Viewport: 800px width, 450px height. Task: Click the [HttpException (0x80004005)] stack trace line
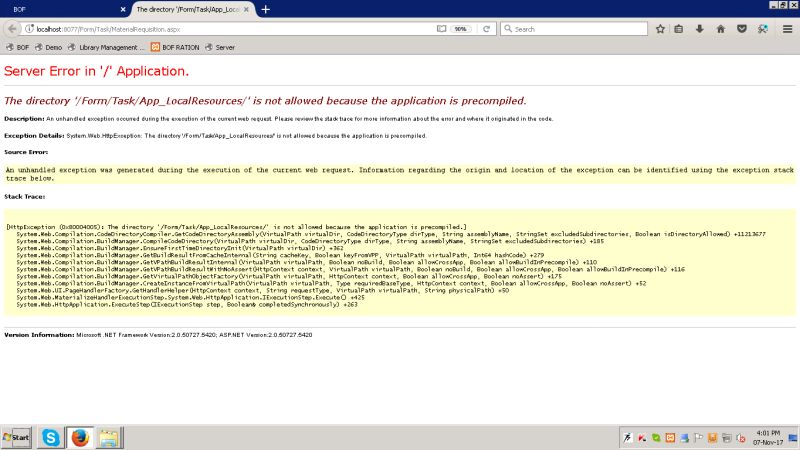click(x=236, y=227)
